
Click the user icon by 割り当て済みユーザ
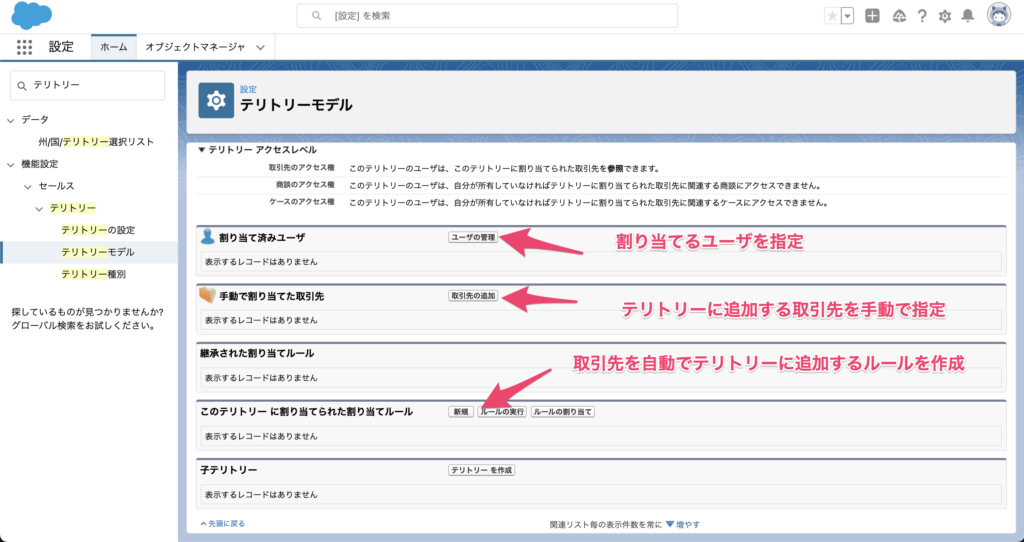[208, 236]
